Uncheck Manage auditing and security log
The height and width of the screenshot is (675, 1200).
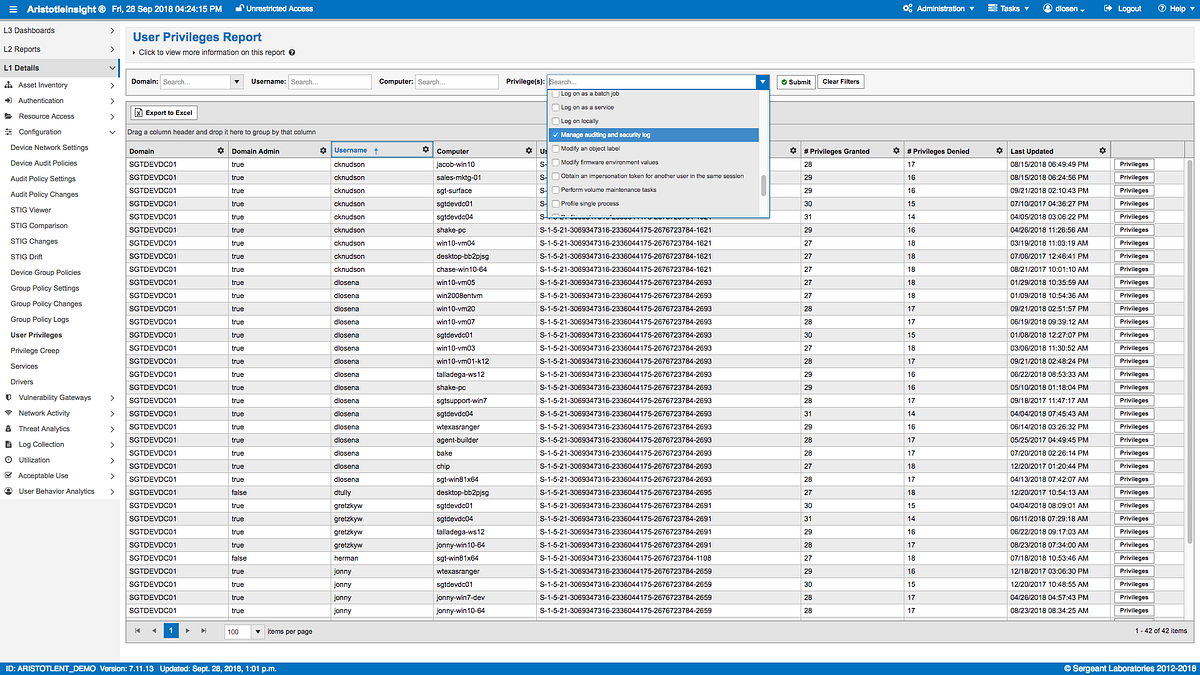556,134
